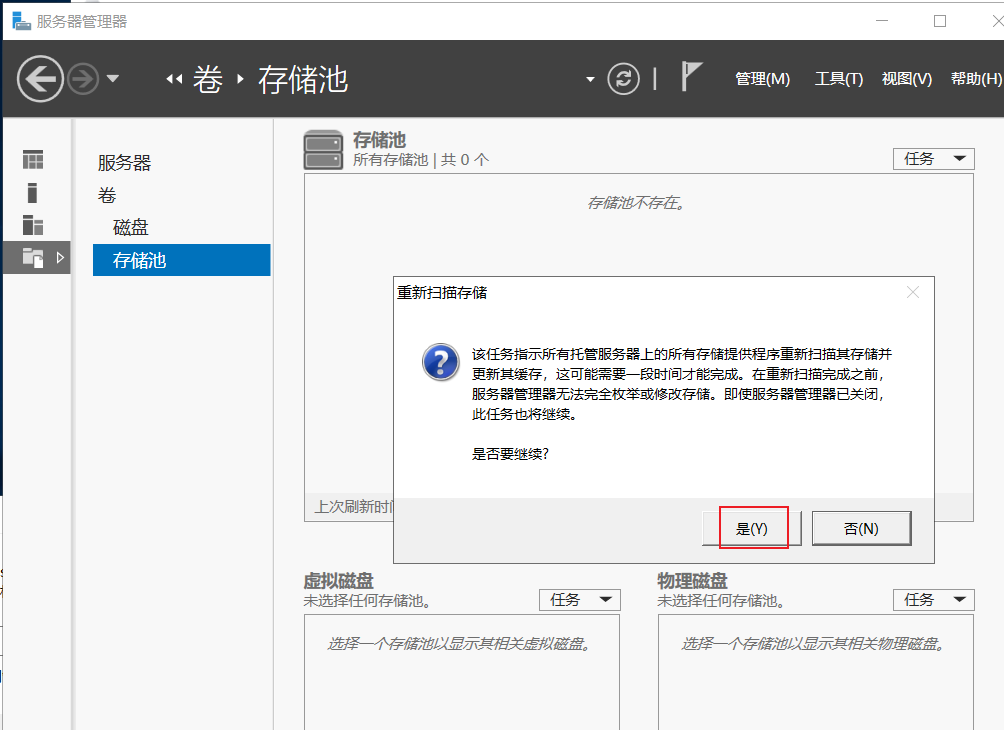Viewport: 1004px width, 730px height.
Task: Select File and Storage Services icon
Action: coord(33,257)
